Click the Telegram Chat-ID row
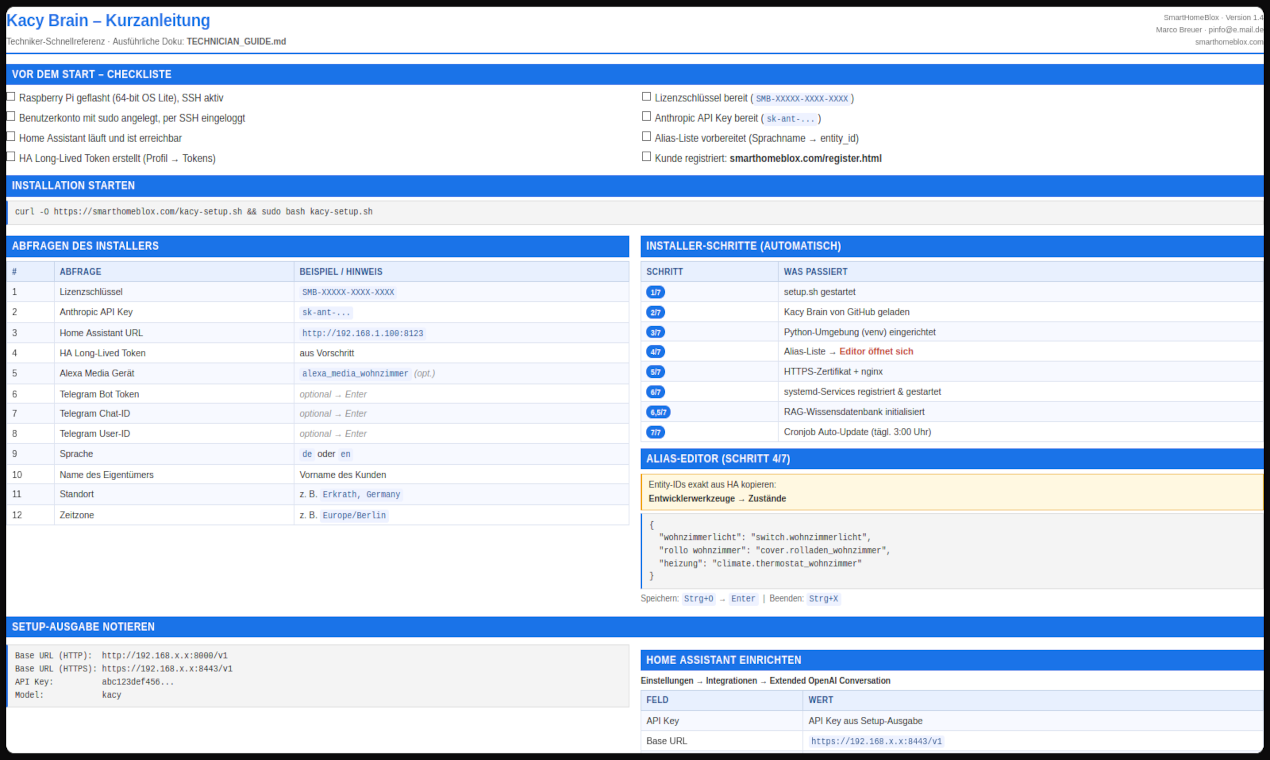 coord(317,413)
